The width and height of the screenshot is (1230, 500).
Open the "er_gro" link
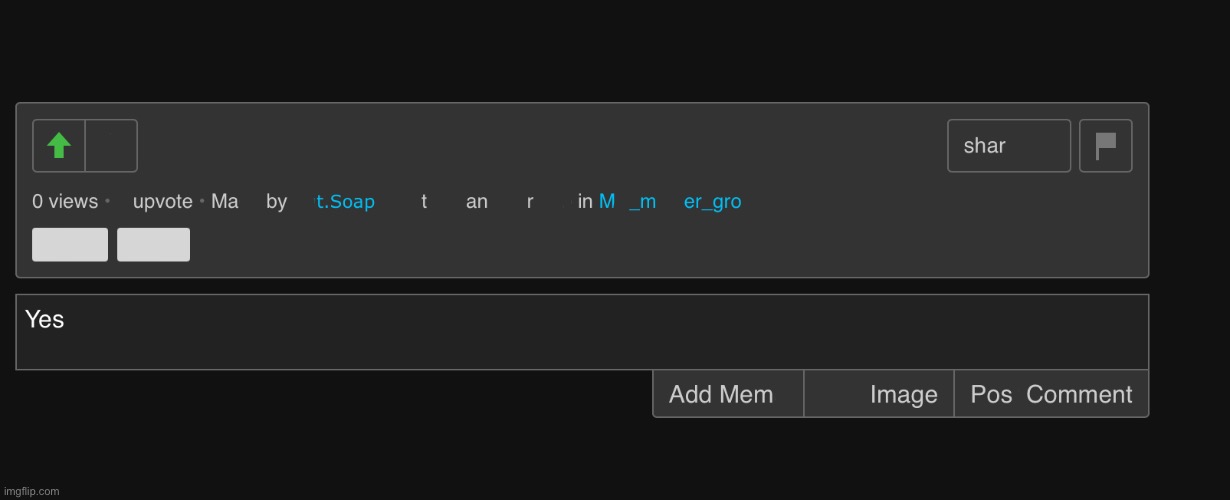pyautogui.click(x=712, y=202)
